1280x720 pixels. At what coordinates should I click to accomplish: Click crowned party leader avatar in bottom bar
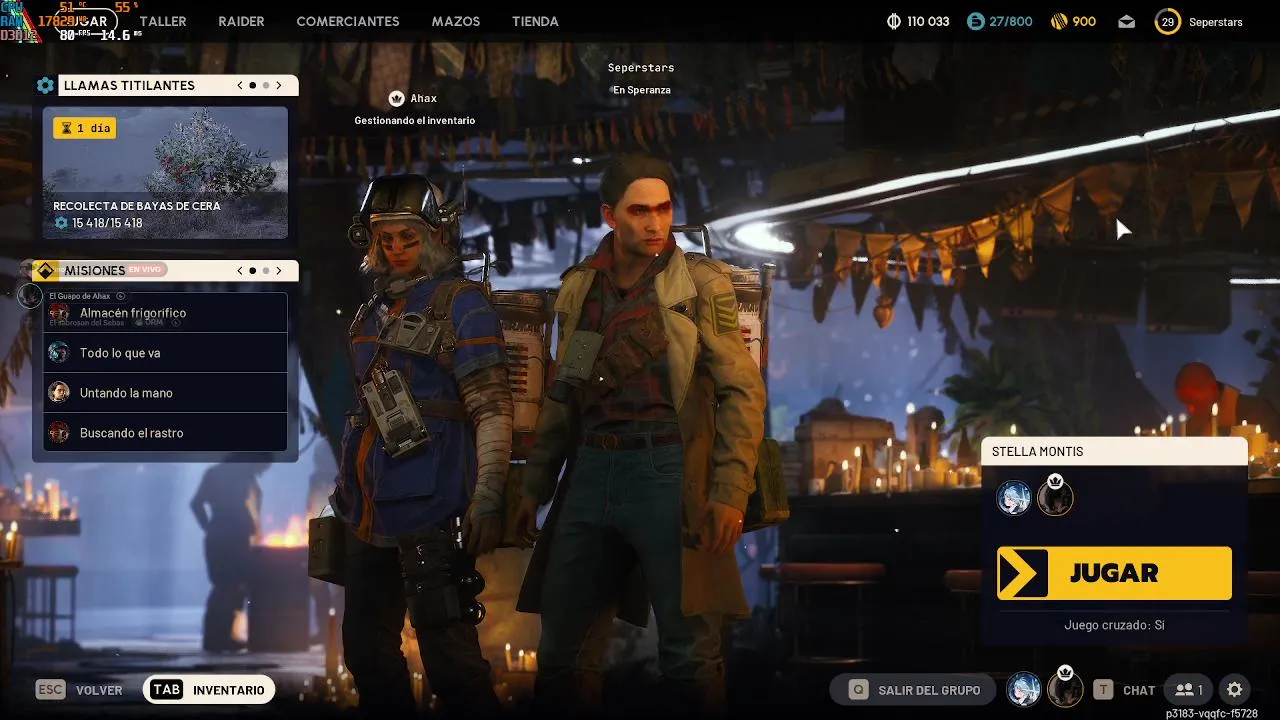tap(1066, 688)
